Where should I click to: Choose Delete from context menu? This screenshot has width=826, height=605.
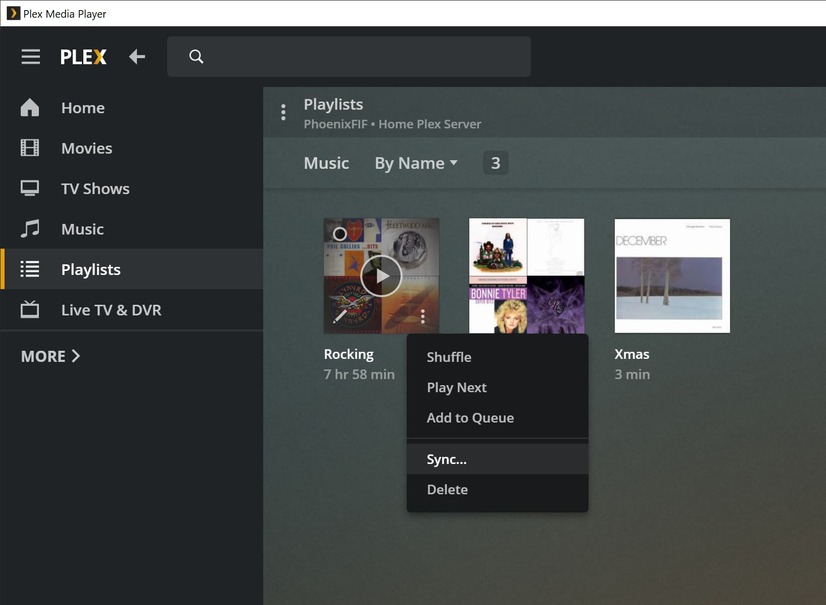[x=497, y=490]
